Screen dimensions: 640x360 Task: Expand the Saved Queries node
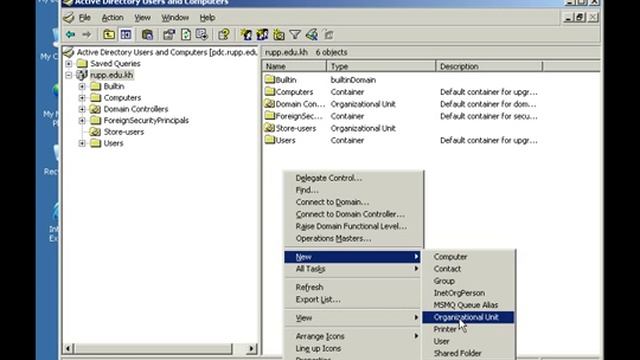point(69,64)
